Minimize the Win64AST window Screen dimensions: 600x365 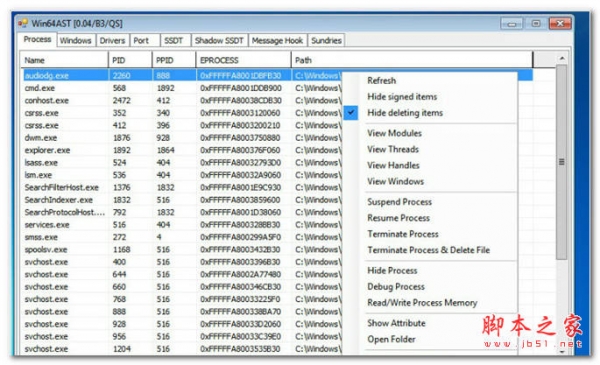click(512, 24)
